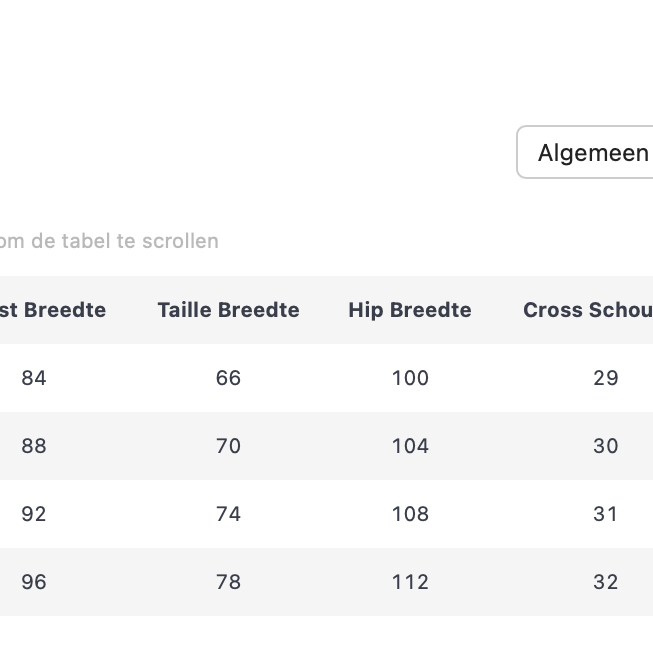Click the Taille Breedte column header

(228, 310)
